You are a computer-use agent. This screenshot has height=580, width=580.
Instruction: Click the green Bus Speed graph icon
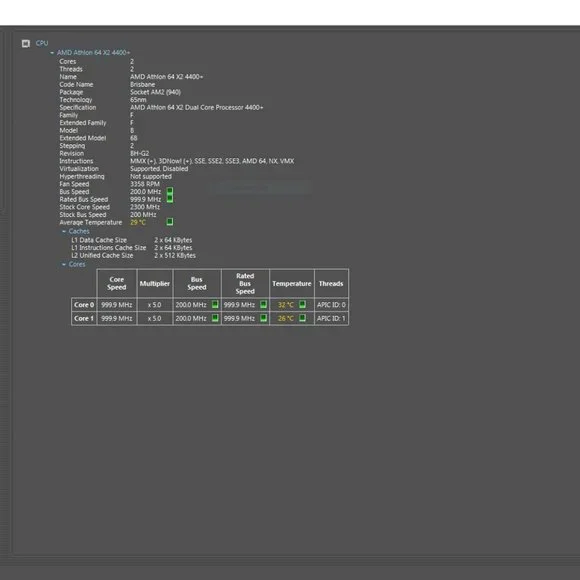point(170,191)
